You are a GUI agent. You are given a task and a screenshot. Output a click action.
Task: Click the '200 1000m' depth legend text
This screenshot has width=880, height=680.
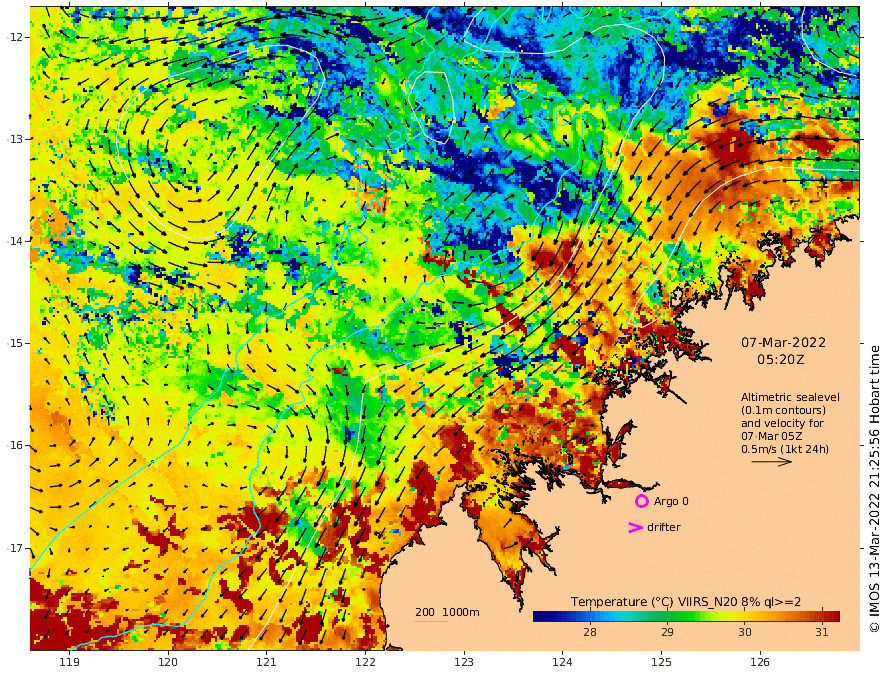coord(447,612)
